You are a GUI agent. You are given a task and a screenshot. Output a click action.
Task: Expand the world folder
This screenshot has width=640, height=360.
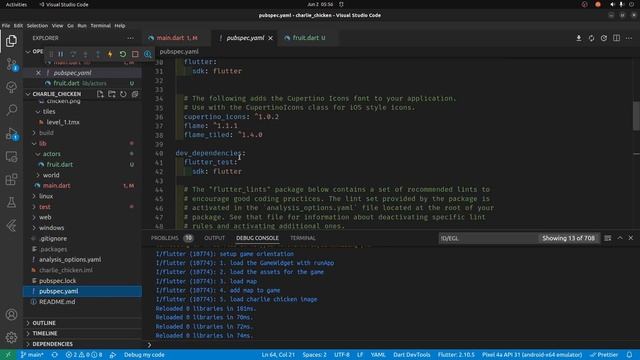[38, 175]
